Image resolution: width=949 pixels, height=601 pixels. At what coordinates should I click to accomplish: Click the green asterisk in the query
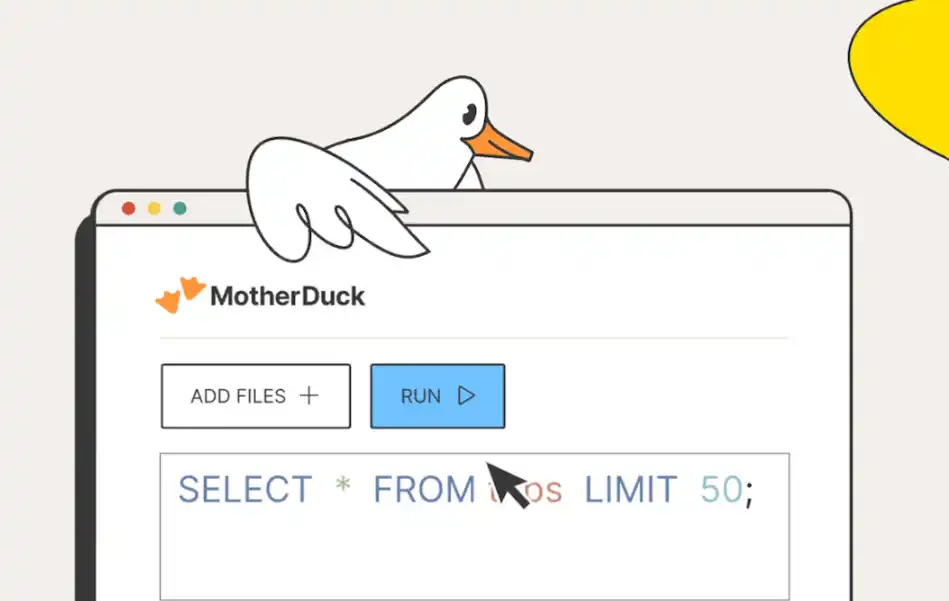pyautogui.click(x=343, y=485)
